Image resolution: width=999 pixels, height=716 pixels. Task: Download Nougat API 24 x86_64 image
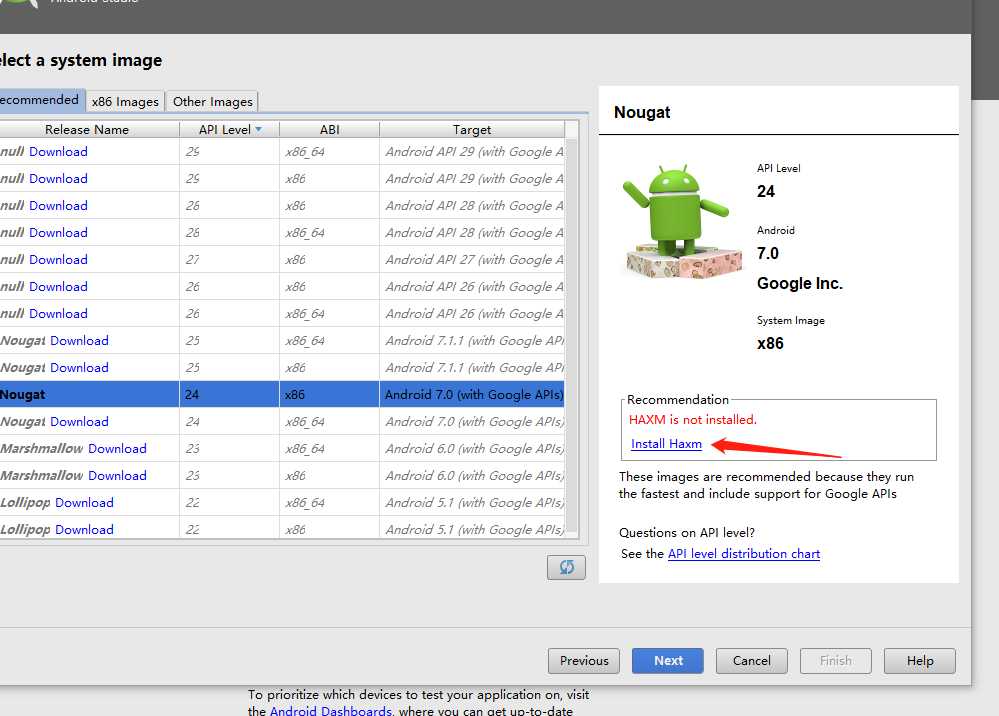80,422
